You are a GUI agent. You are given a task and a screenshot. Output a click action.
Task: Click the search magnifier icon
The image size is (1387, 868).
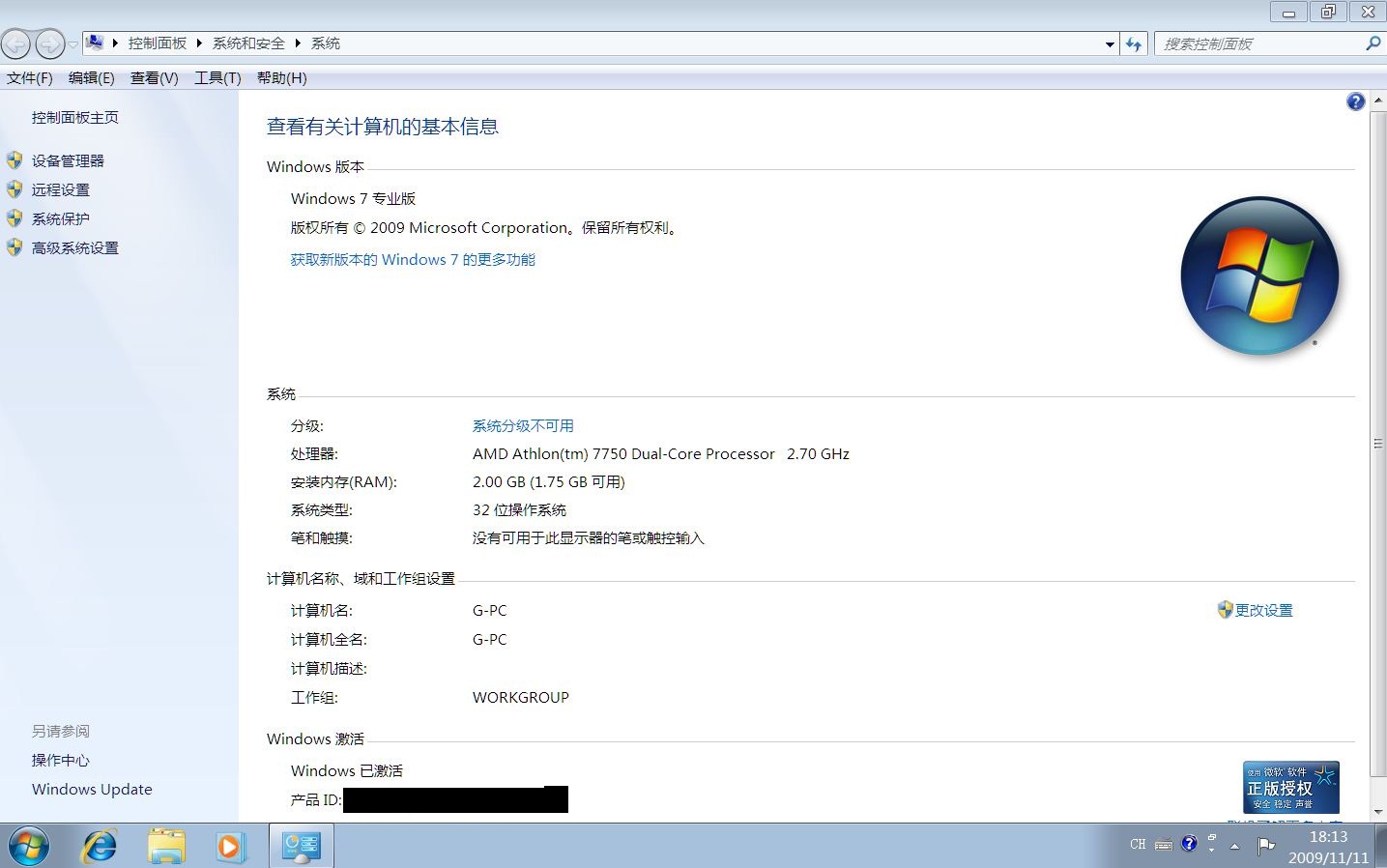coord(1372,43)
